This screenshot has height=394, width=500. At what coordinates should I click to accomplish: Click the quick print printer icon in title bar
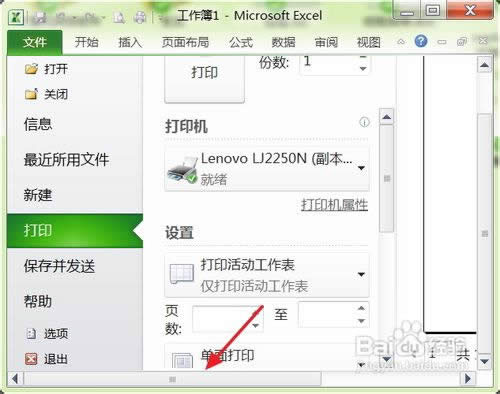pos(140,17)
